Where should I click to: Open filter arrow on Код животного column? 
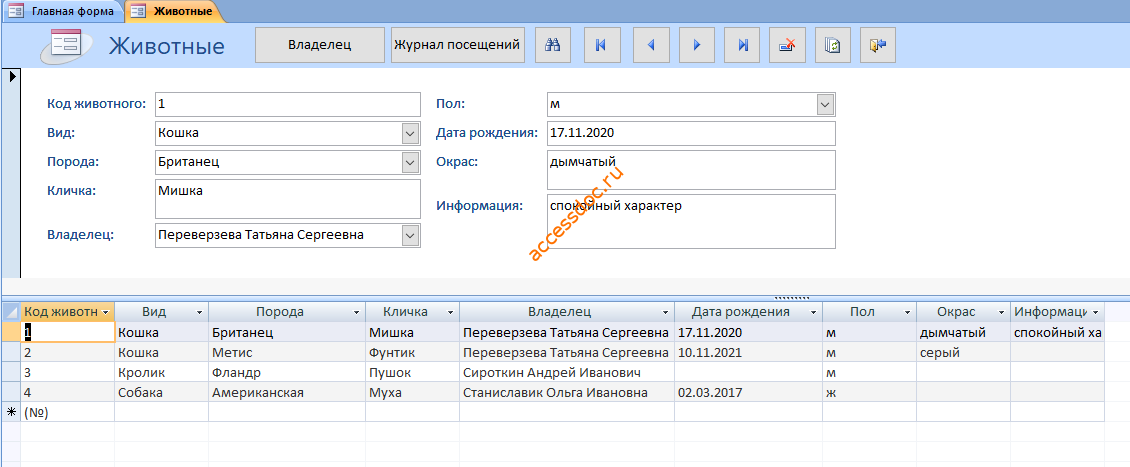[106, 313]
